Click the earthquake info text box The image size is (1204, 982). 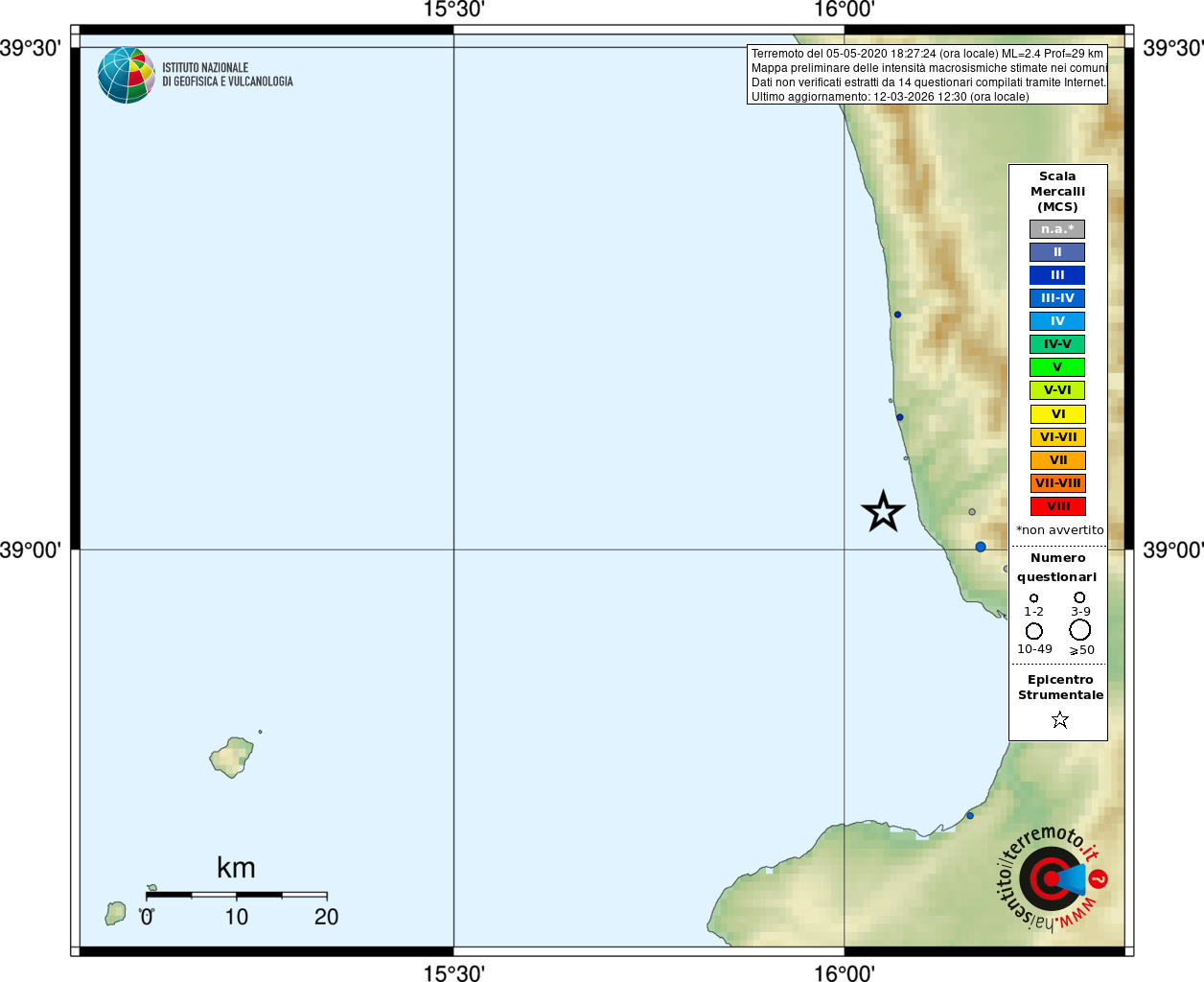pos(927,75)
